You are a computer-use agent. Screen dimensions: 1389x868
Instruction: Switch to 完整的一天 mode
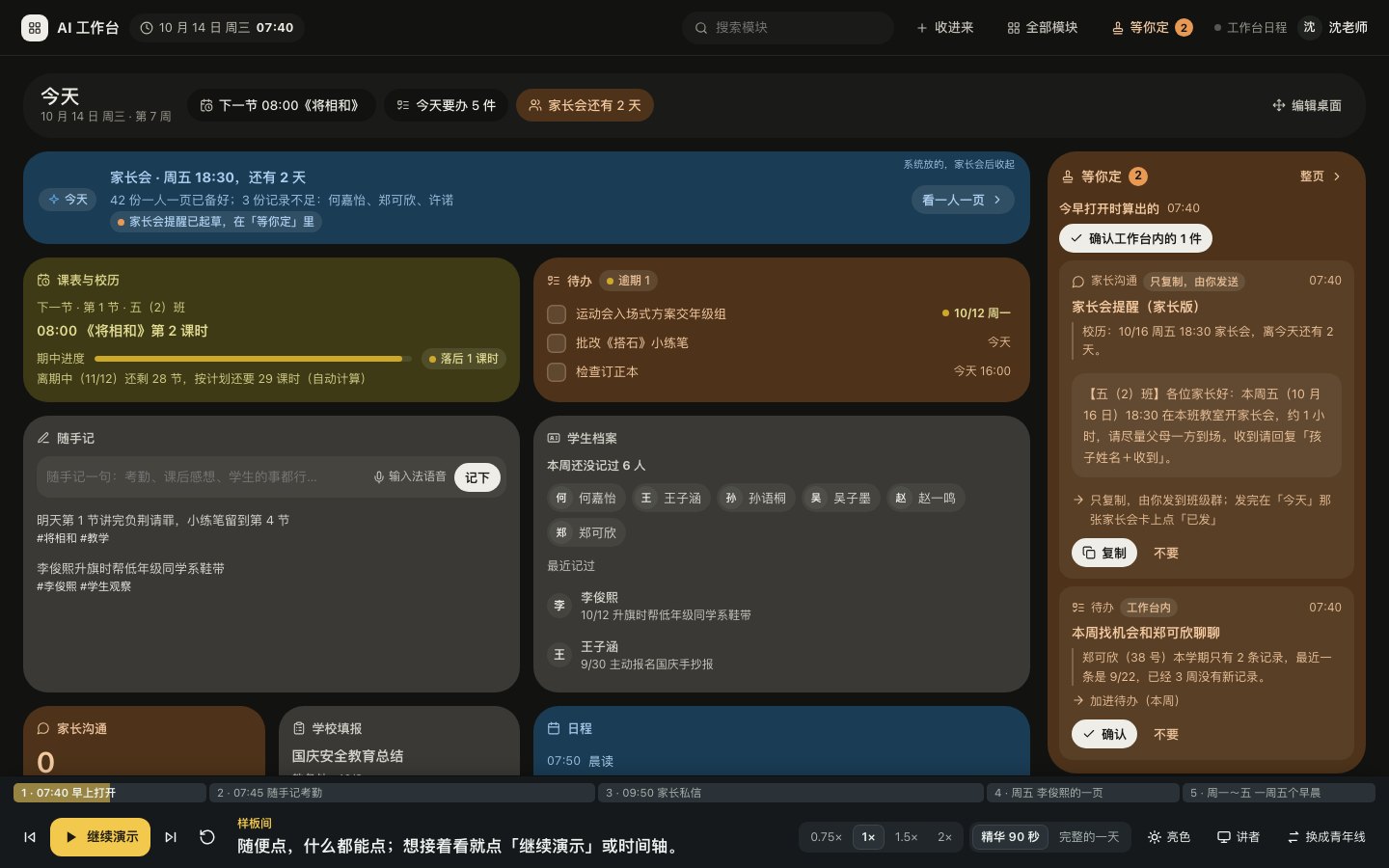pyautogui.click(x=1089, y=837)
